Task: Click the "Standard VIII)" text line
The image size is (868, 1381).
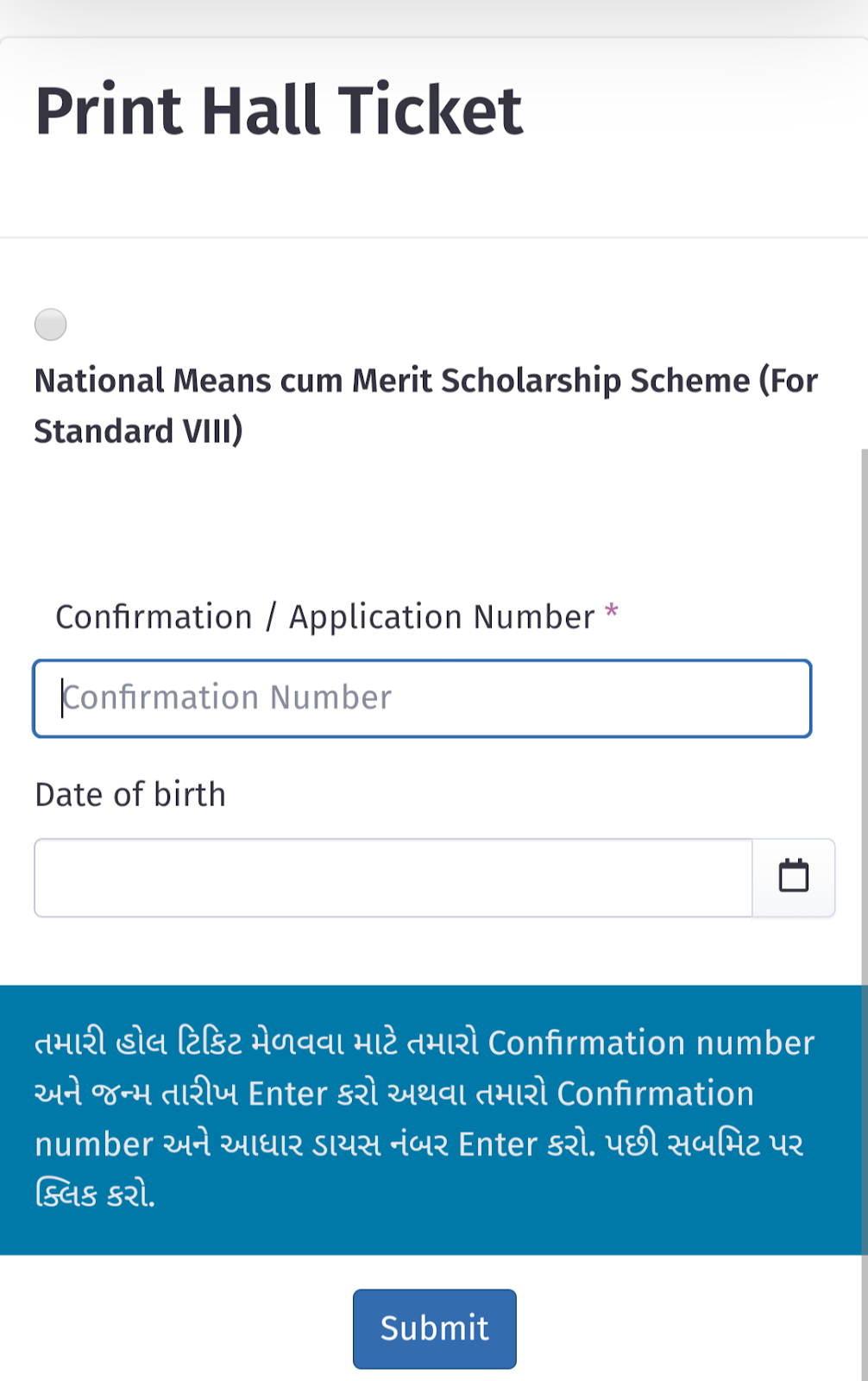Action: 138,432
